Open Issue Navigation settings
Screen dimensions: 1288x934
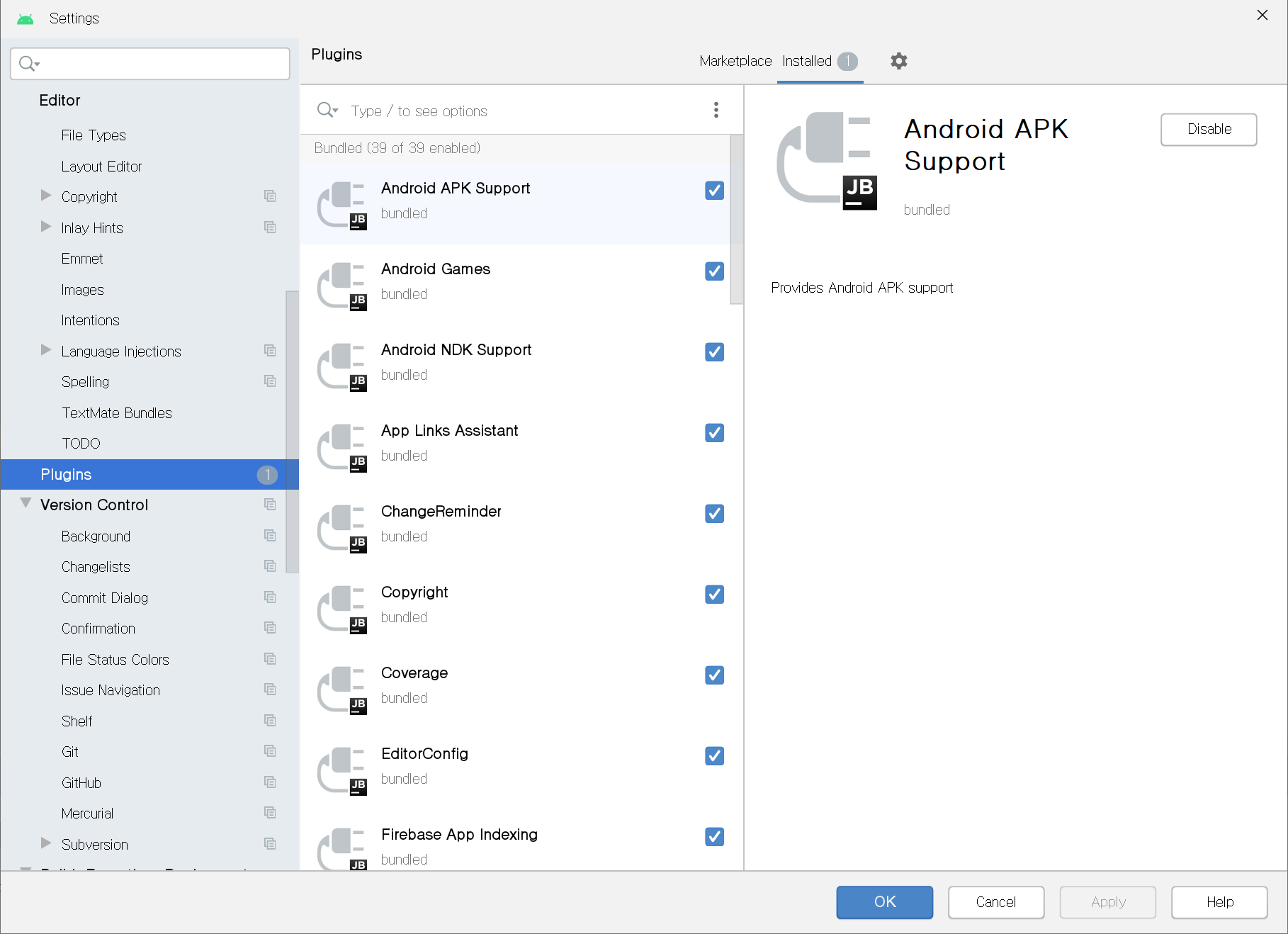(x=111, y=690)
